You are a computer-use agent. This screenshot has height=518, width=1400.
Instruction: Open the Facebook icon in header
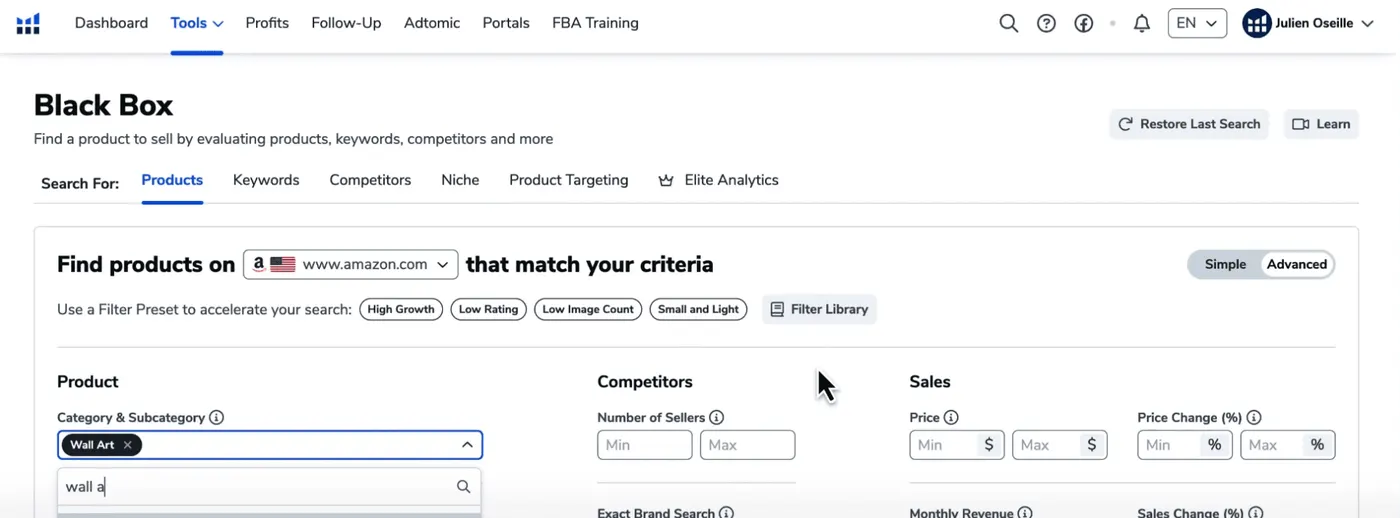1084,23
